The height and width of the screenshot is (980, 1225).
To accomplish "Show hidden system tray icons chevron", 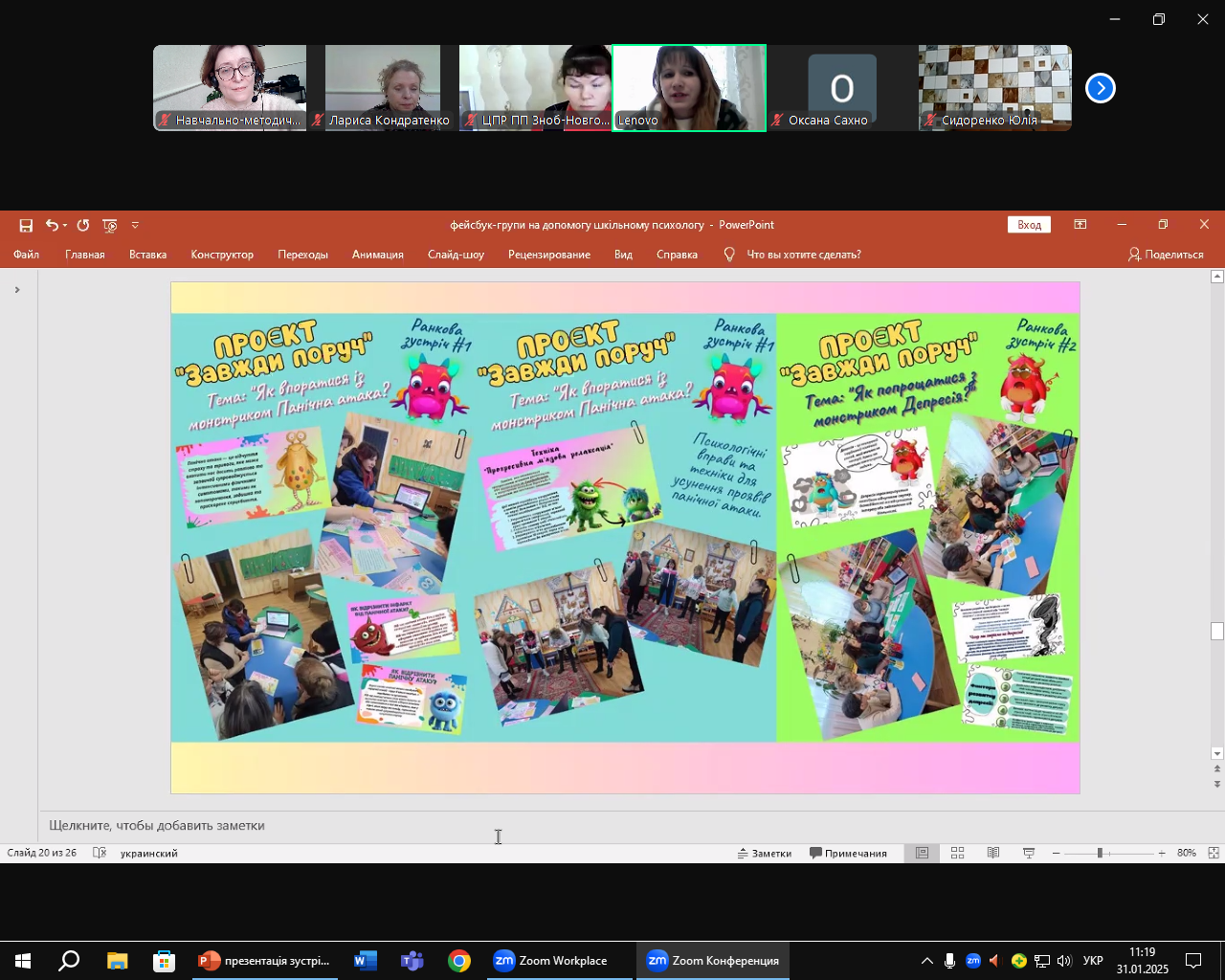I will 926,961.
